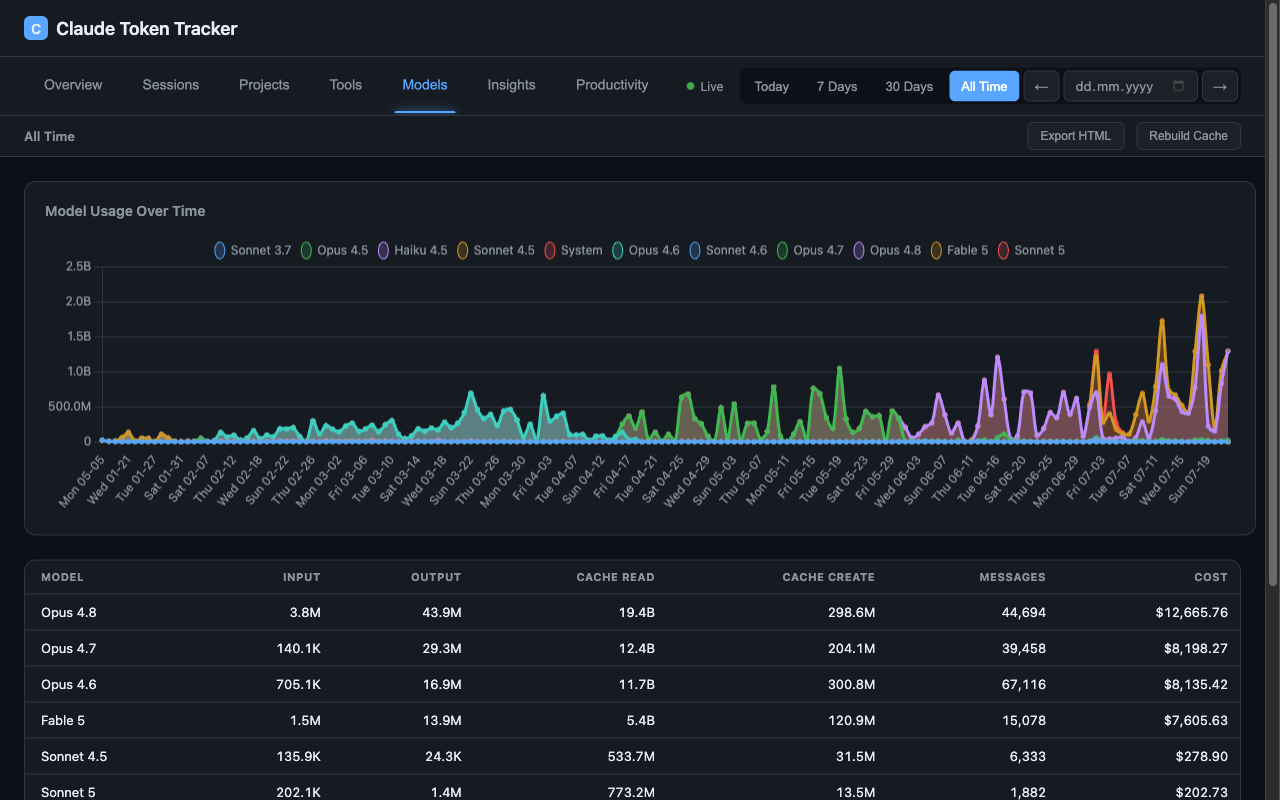Select the 7 Days range

[837, 86]
